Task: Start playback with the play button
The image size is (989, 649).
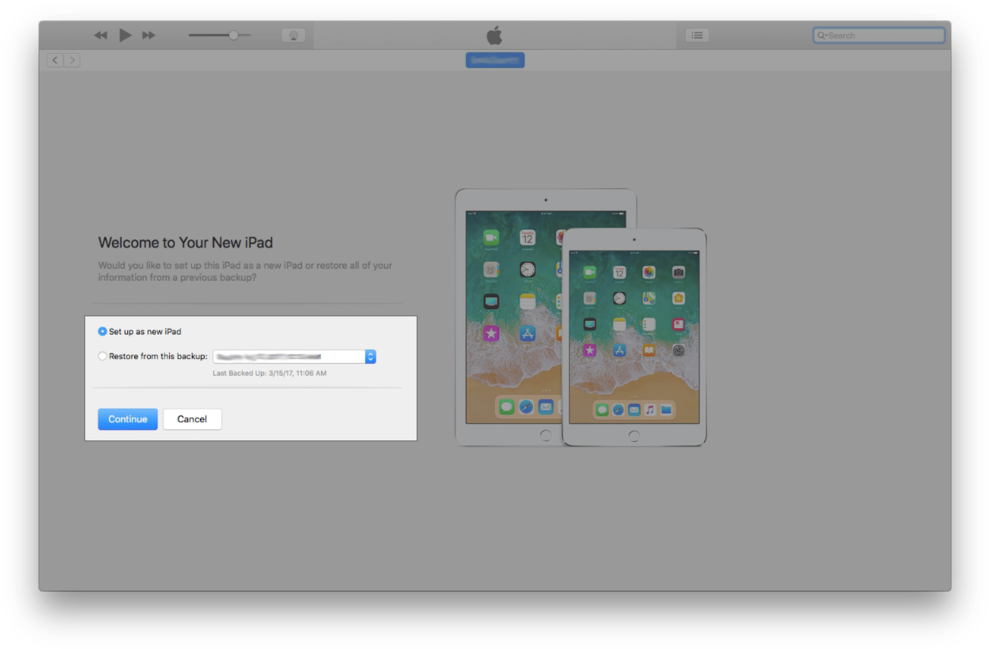Action: click(x=126, y=35)
